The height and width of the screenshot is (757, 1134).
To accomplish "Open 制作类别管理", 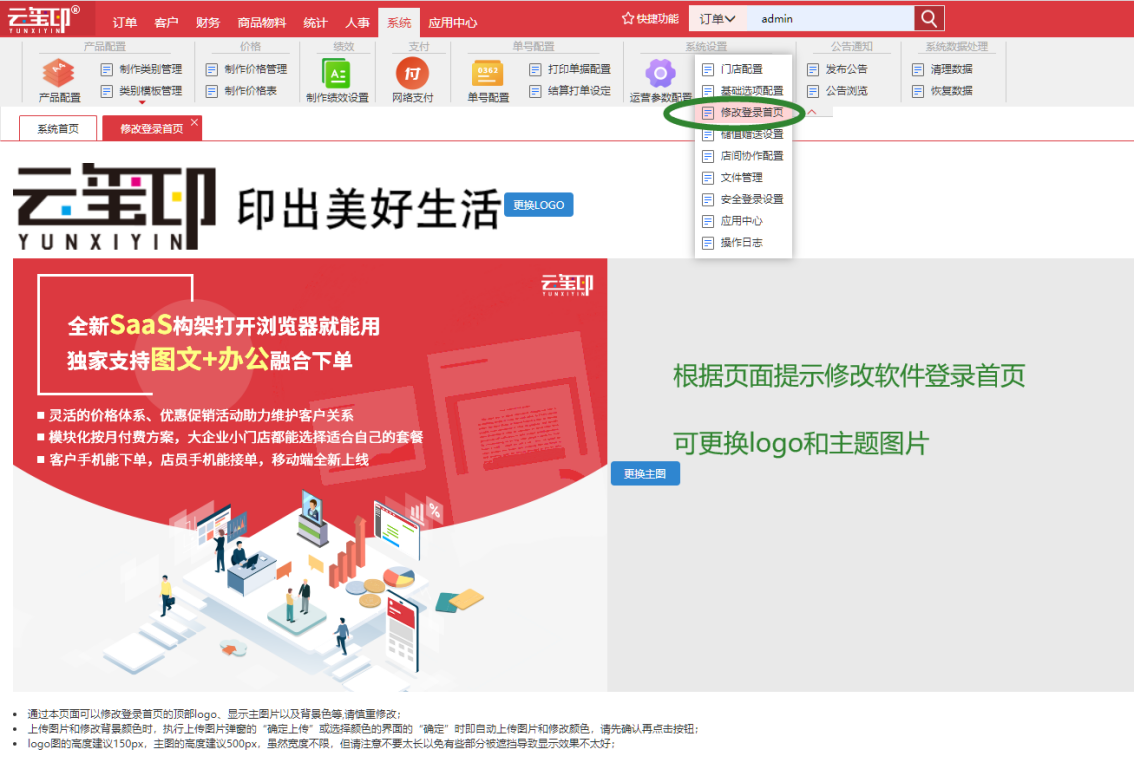I will [141, 69].
